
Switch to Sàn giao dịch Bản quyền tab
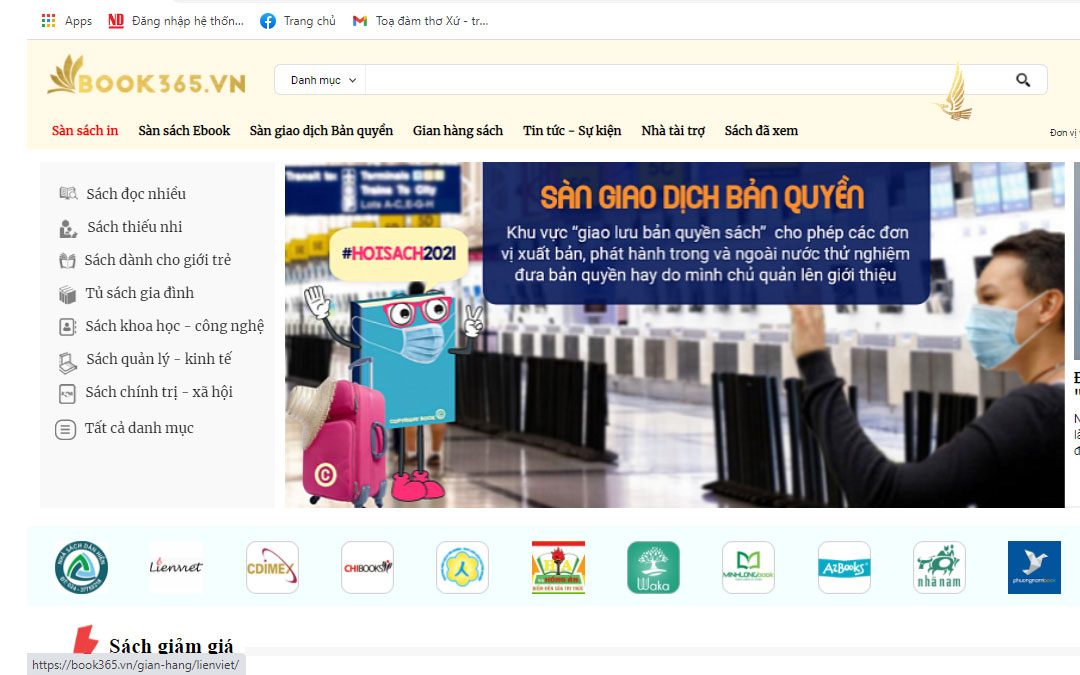click(321, 131)
